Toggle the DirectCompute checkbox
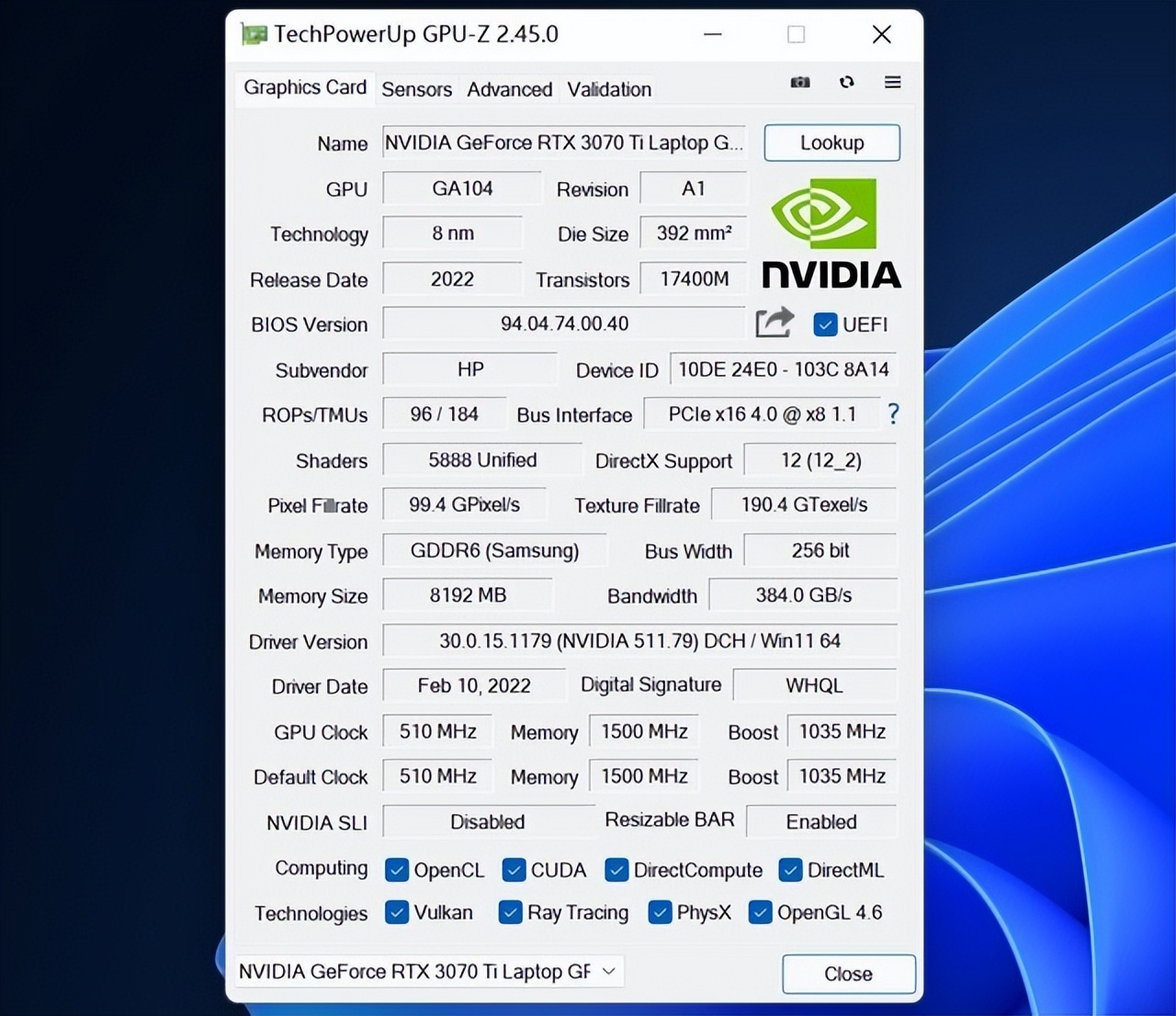Screen dimensions: 1176x1016 pyautogui.click(x=616, y=869)
